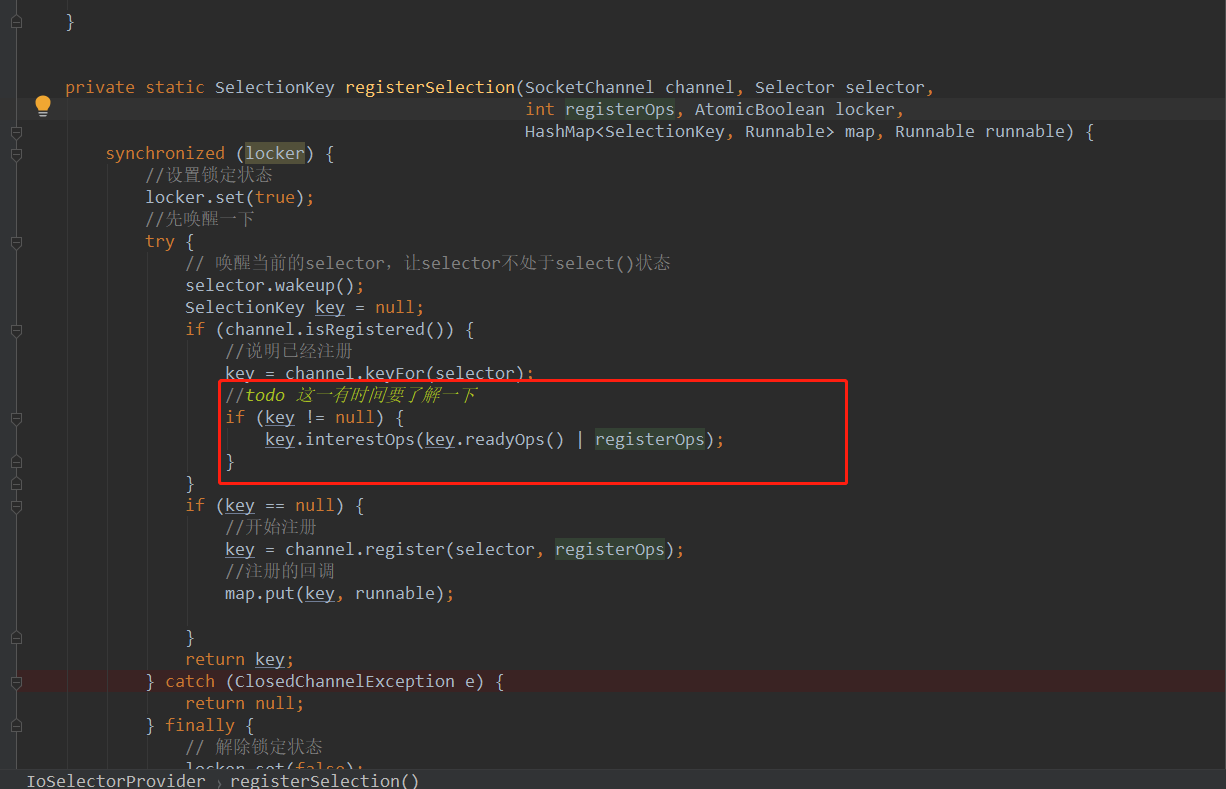This screenshot has width=1226, height=789.
Task: Collapse the catch ClosedChannelException fold marker
Action: (x=16, y=682)
